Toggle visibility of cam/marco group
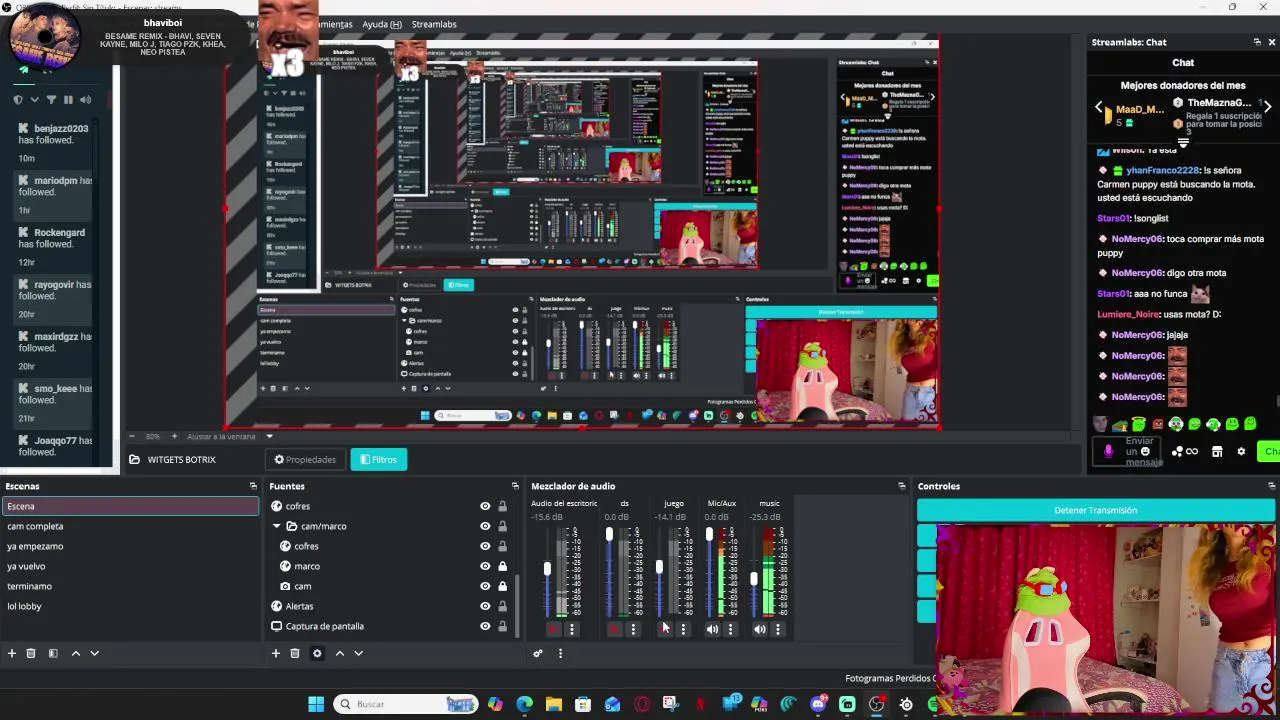 coord(485,526)
